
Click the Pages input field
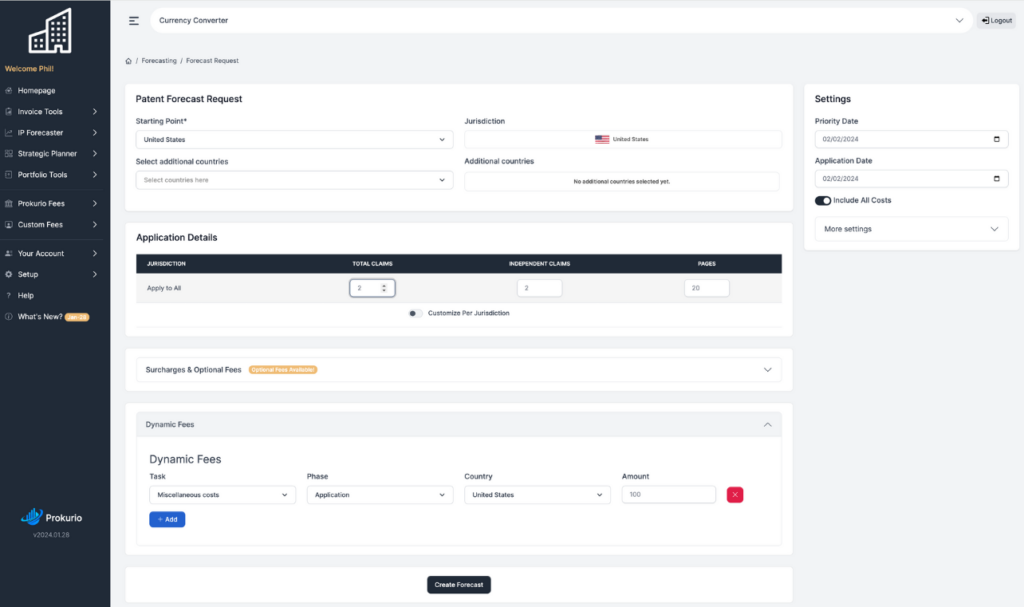[x=707, y=288]
